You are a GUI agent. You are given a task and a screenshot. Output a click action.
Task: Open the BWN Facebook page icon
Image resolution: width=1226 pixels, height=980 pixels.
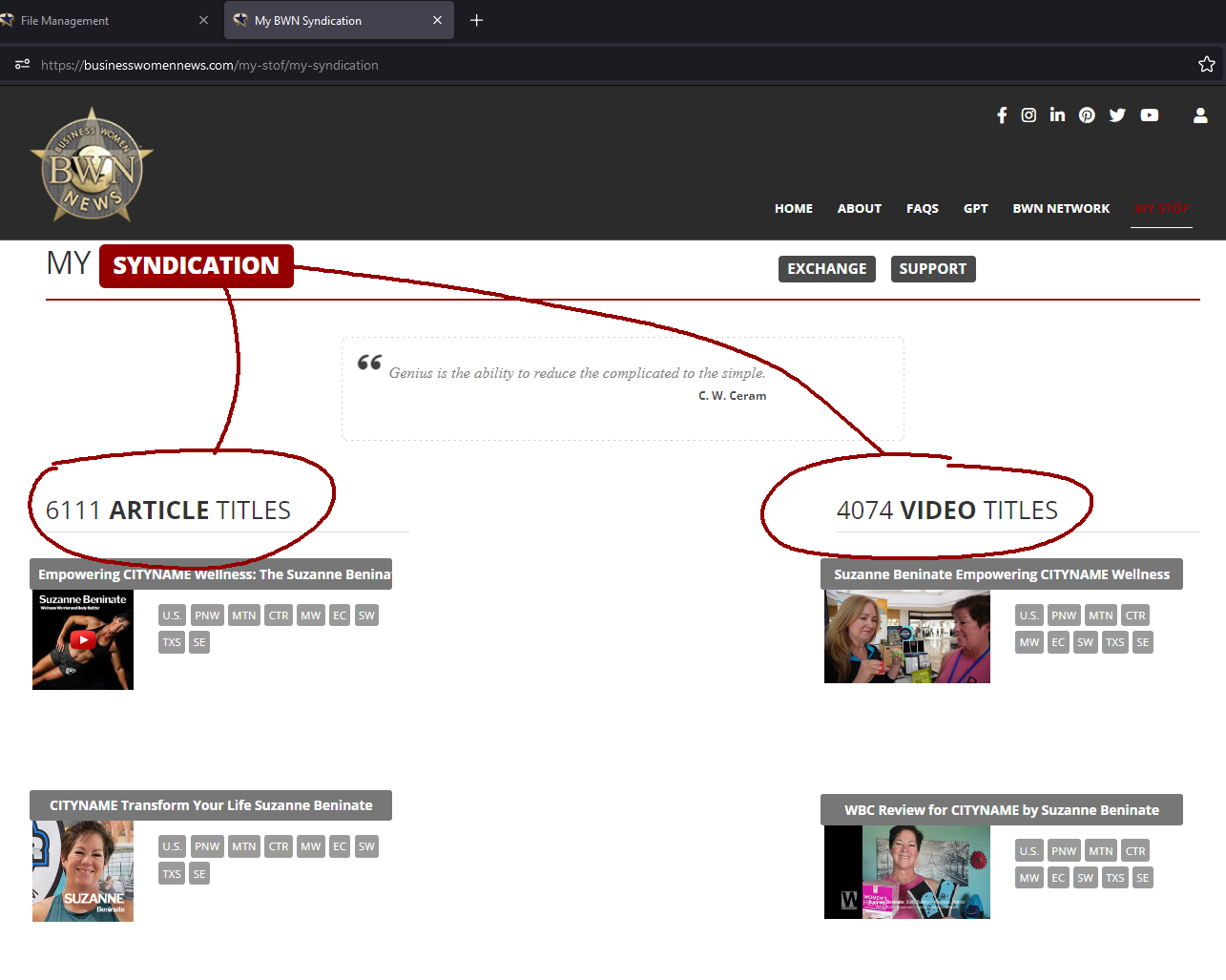coord(1002,115)
